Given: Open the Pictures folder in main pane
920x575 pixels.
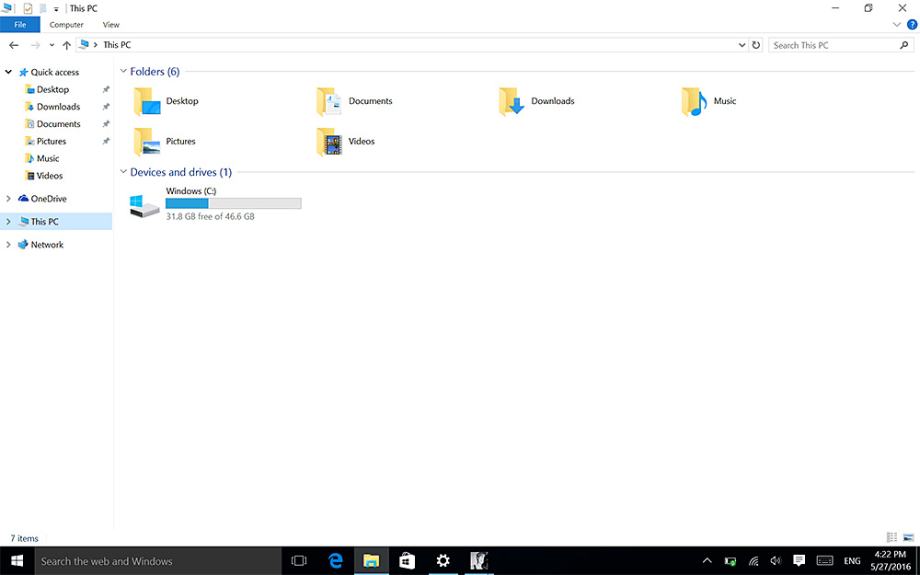Looking at the screenshot, I should point(164,141).
